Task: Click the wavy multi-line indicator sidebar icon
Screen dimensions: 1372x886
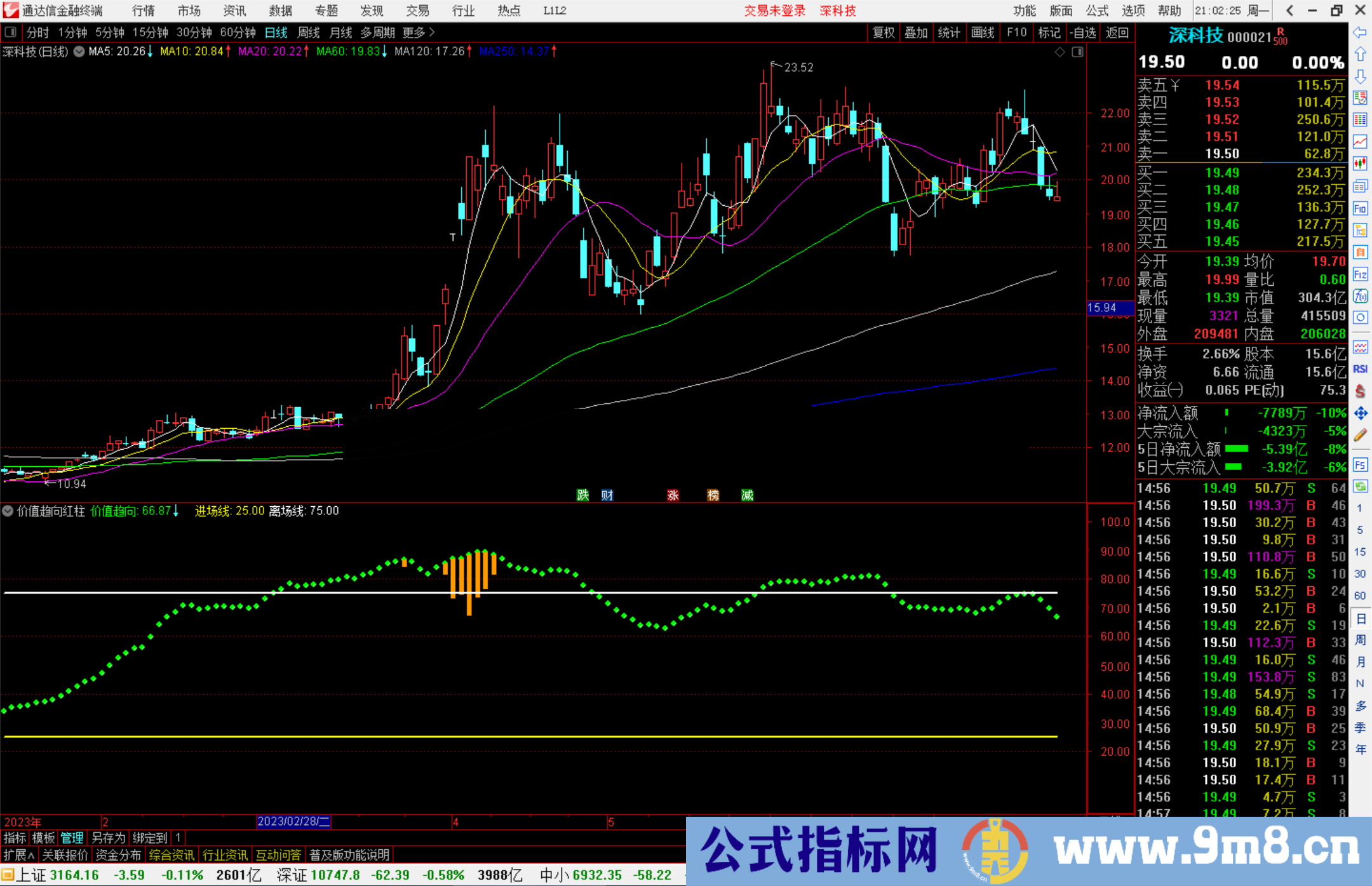Action: tap(1360, 347)
